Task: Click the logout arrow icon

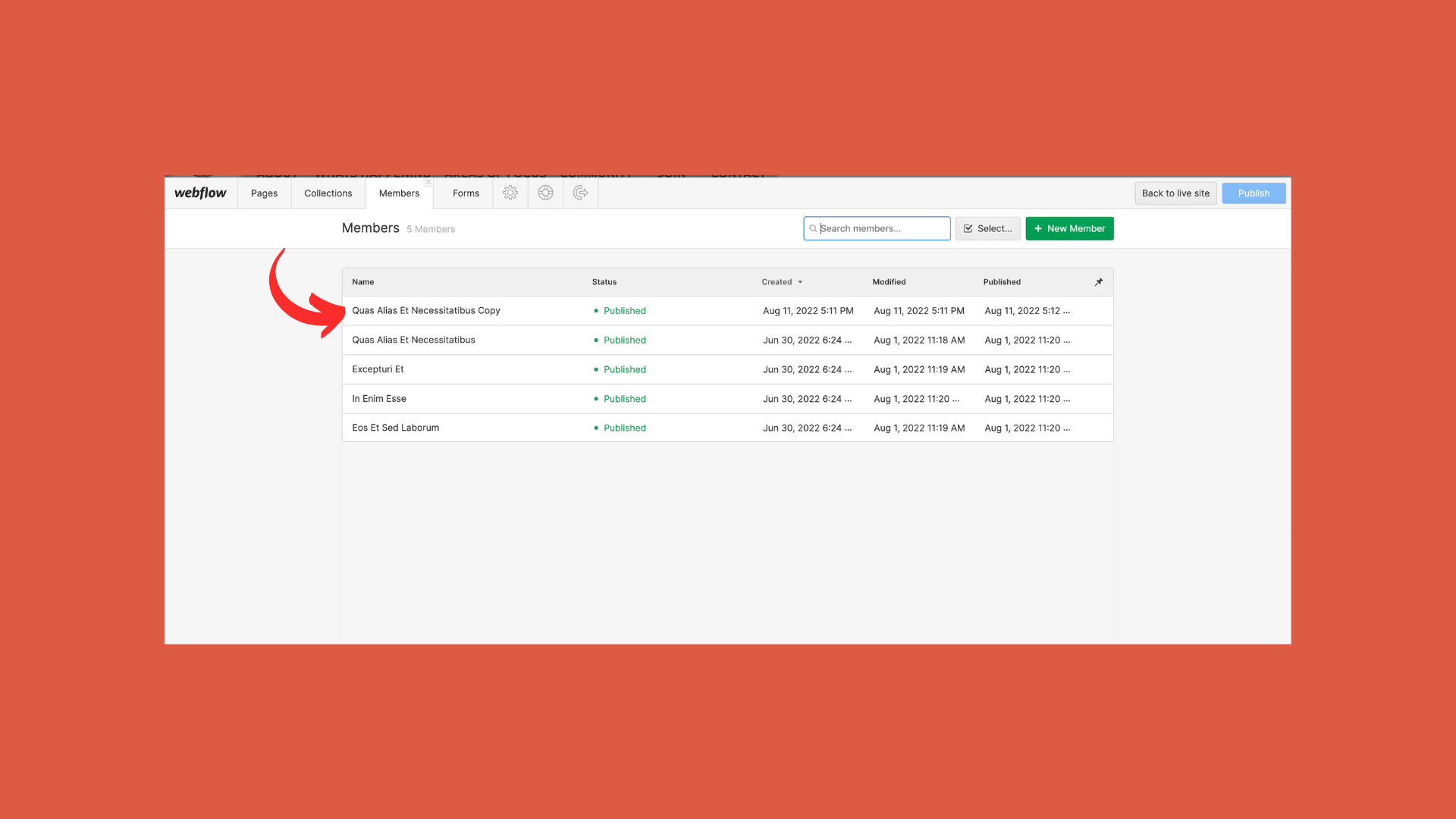Action: pos(581,193)
